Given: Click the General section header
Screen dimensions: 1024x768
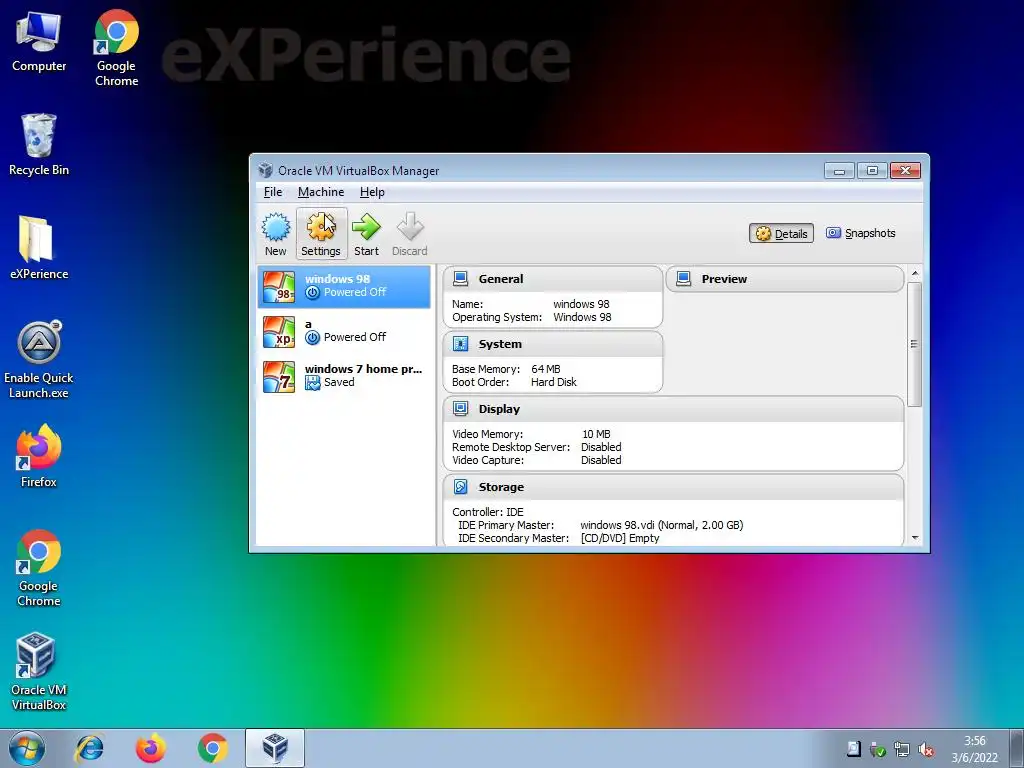Looking at the screenshot, I should [552, 279].
